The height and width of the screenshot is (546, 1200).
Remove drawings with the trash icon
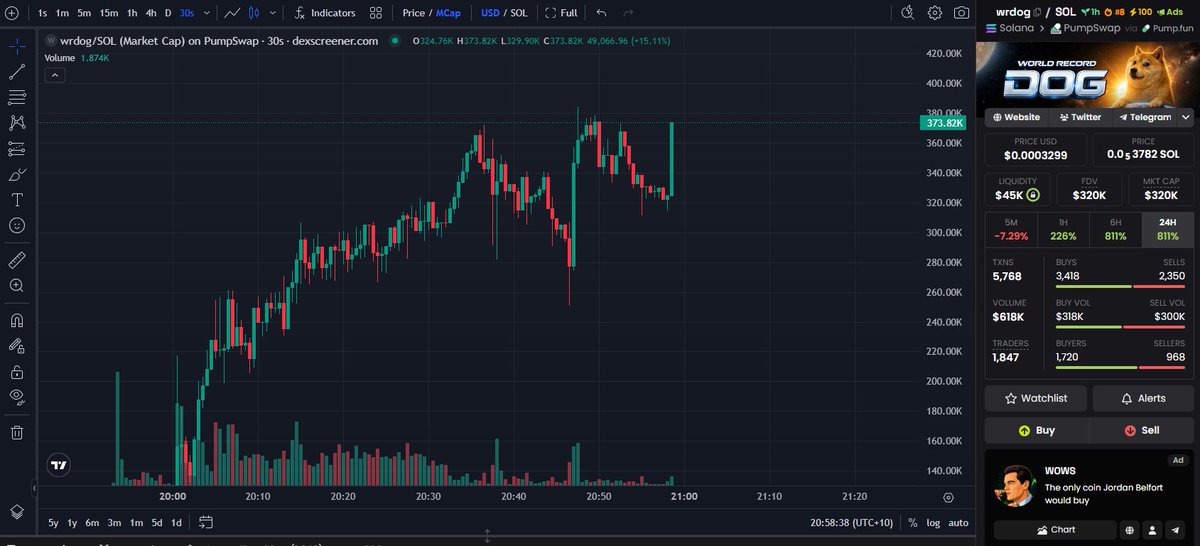[x=17, y=432]
